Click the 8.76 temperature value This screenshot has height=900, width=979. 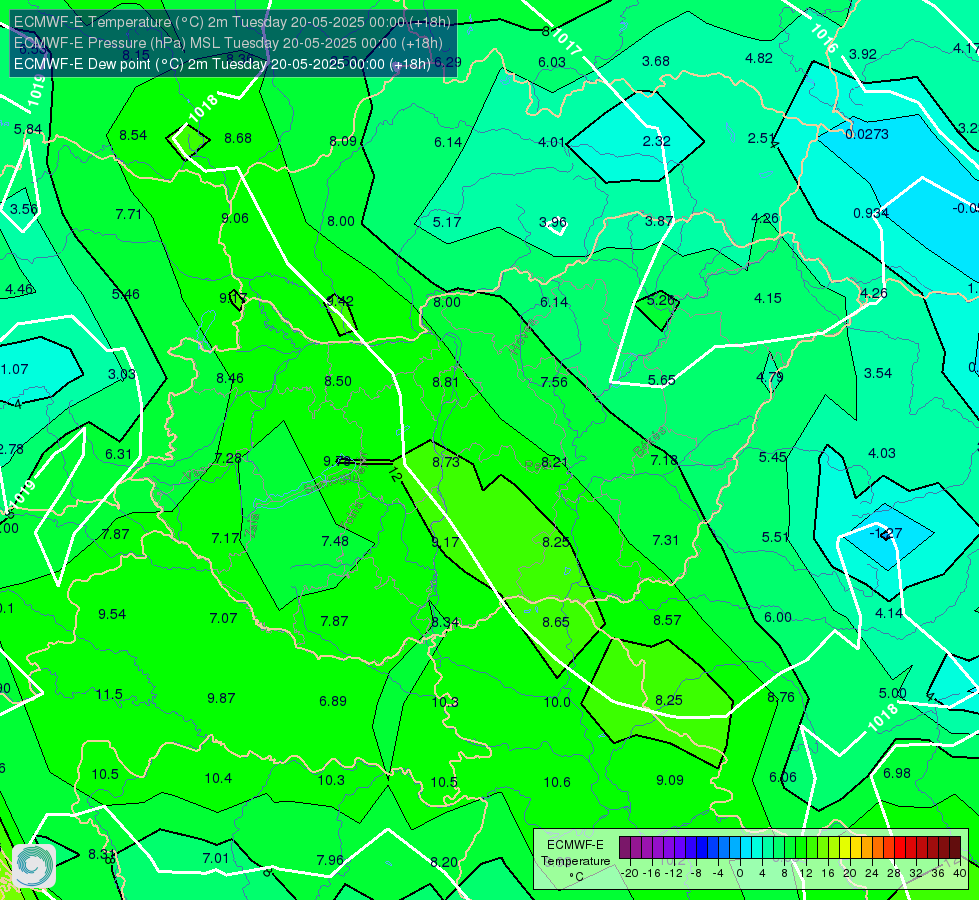tap(780, 697)
